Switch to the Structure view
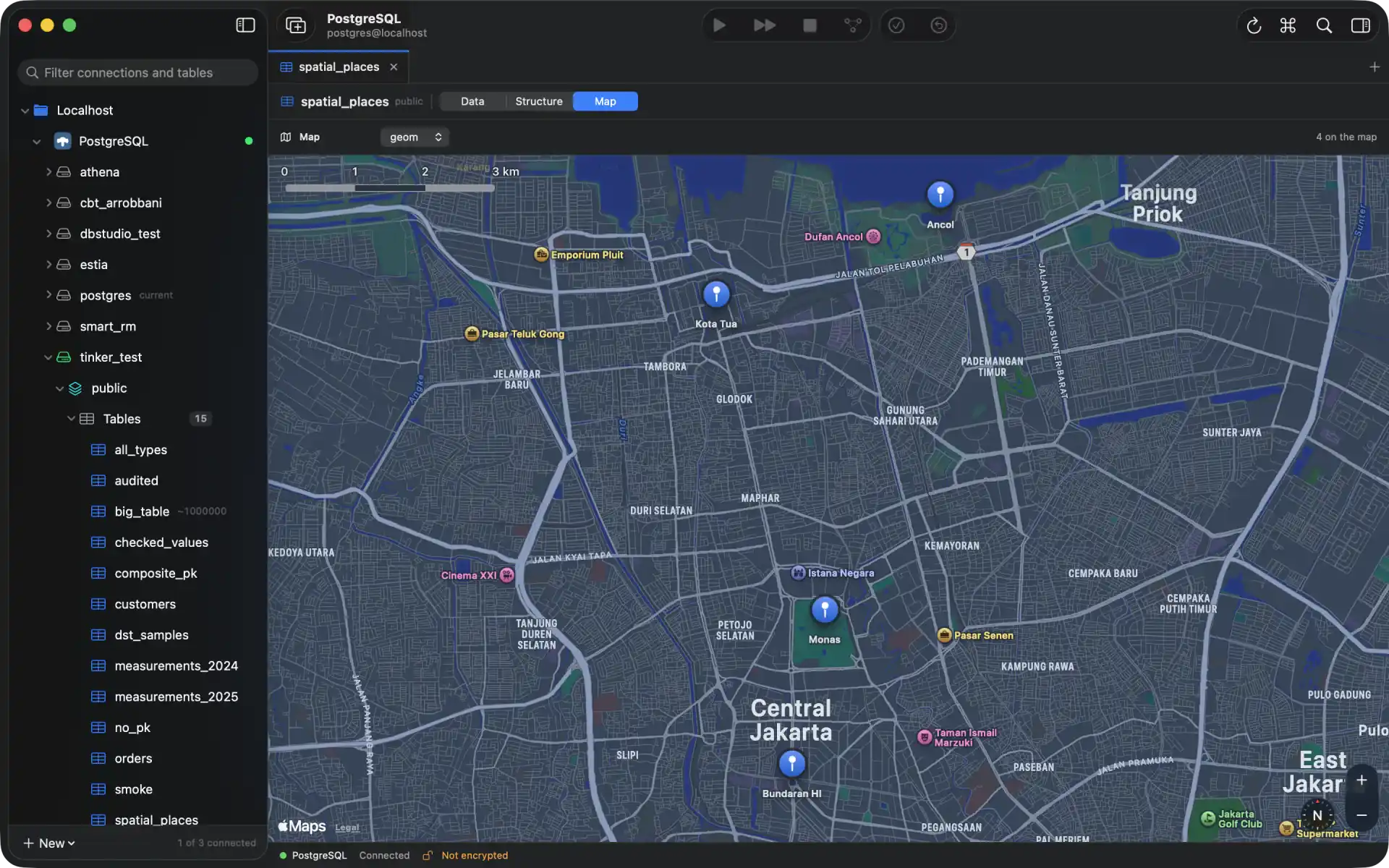 (x=539, y=101)
